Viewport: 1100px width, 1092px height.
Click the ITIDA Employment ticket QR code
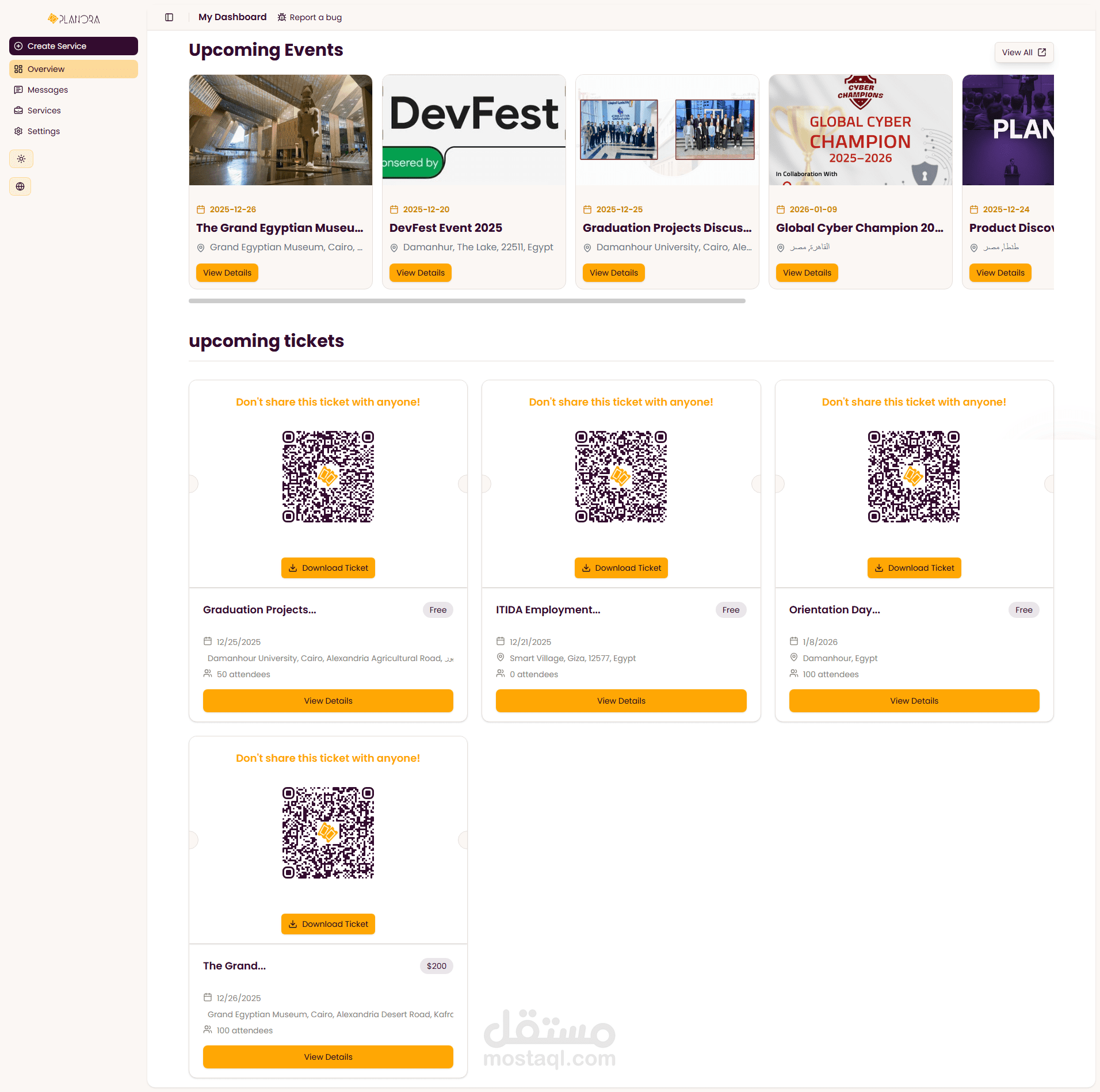621,476
